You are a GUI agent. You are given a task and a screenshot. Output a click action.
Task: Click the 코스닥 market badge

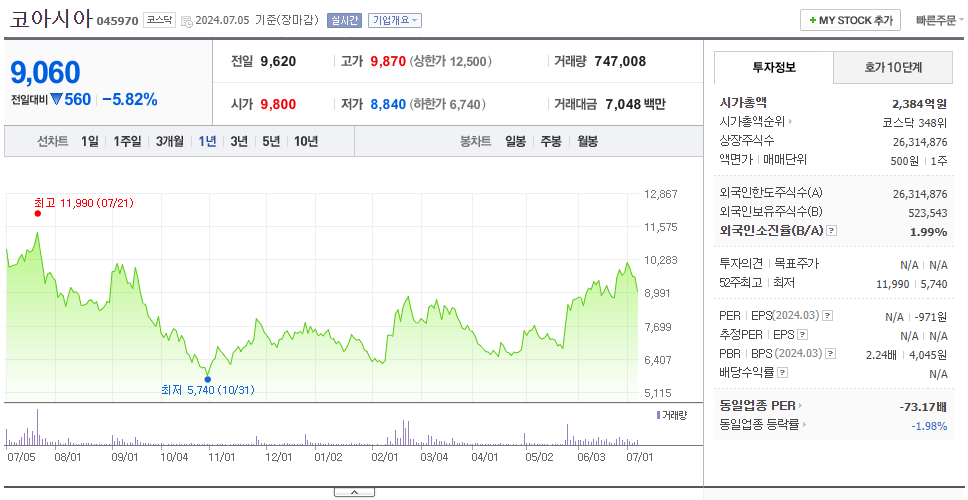tap(159, 20)
